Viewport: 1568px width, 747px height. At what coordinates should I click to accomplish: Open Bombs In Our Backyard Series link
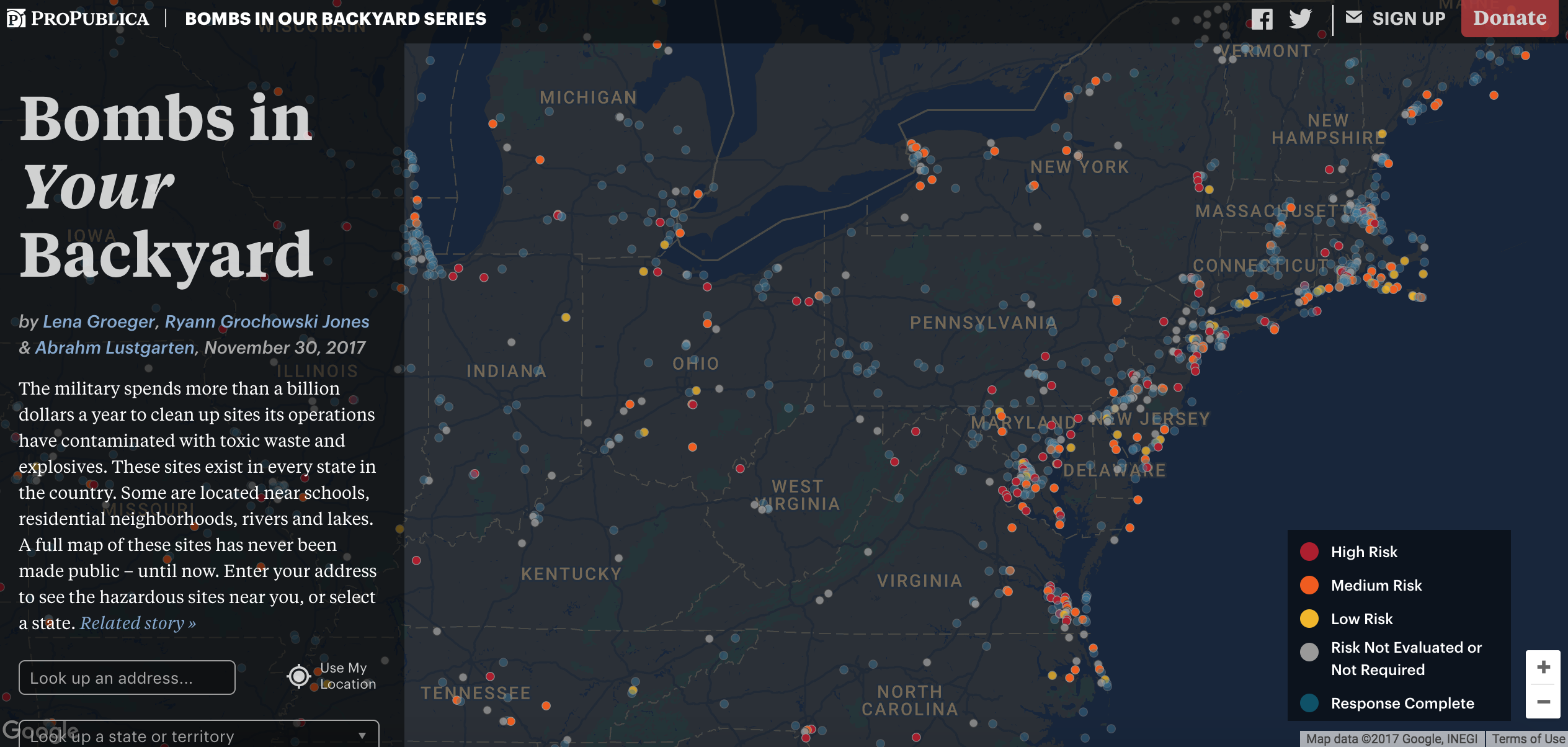pyautogui.click(x=336, y=19)
